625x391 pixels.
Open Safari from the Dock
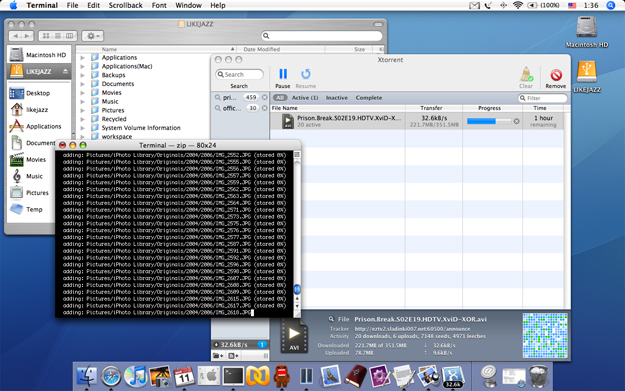(x=110, y=376)
